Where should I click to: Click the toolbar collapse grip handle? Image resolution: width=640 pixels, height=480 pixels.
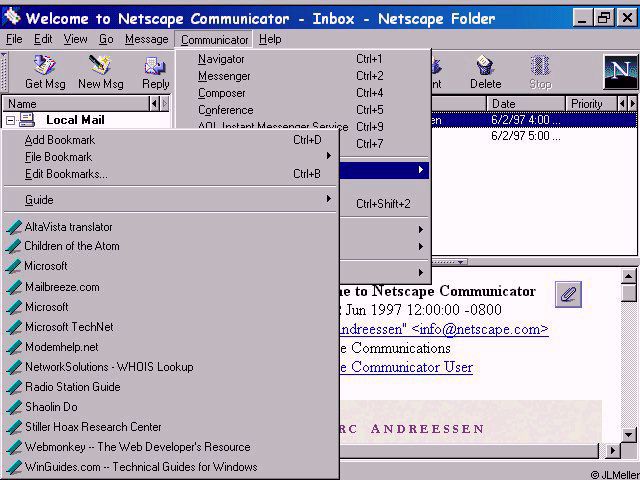4,71
